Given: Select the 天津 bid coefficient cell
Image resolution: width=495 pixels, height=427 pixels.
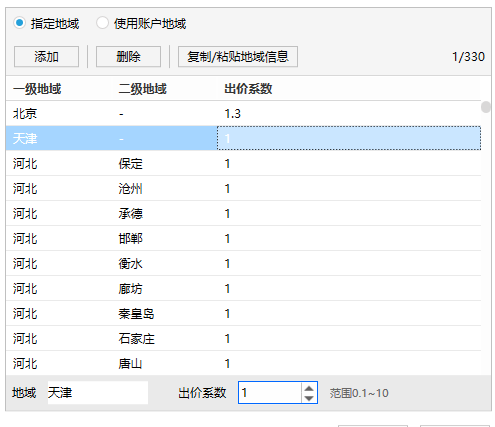Looking at the screenshot, I should point(349,138).
